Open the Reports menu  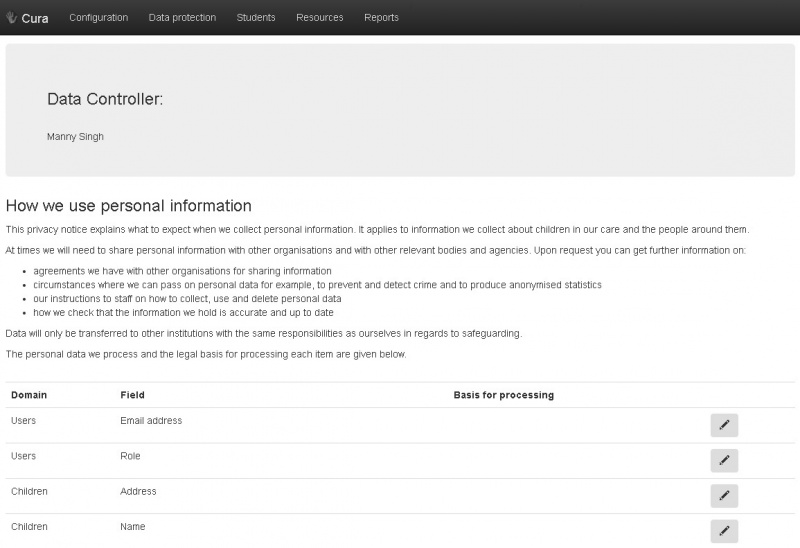coord(381,17)
